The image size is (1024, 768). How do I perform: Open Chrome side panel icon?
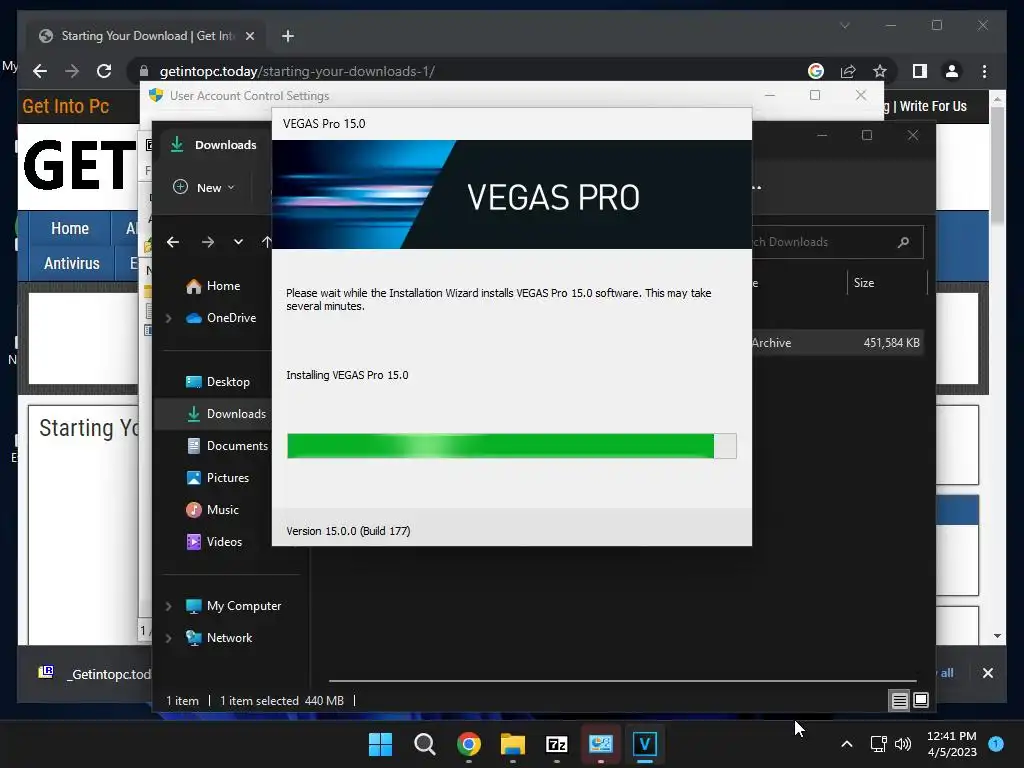click(x=920, y=71)
